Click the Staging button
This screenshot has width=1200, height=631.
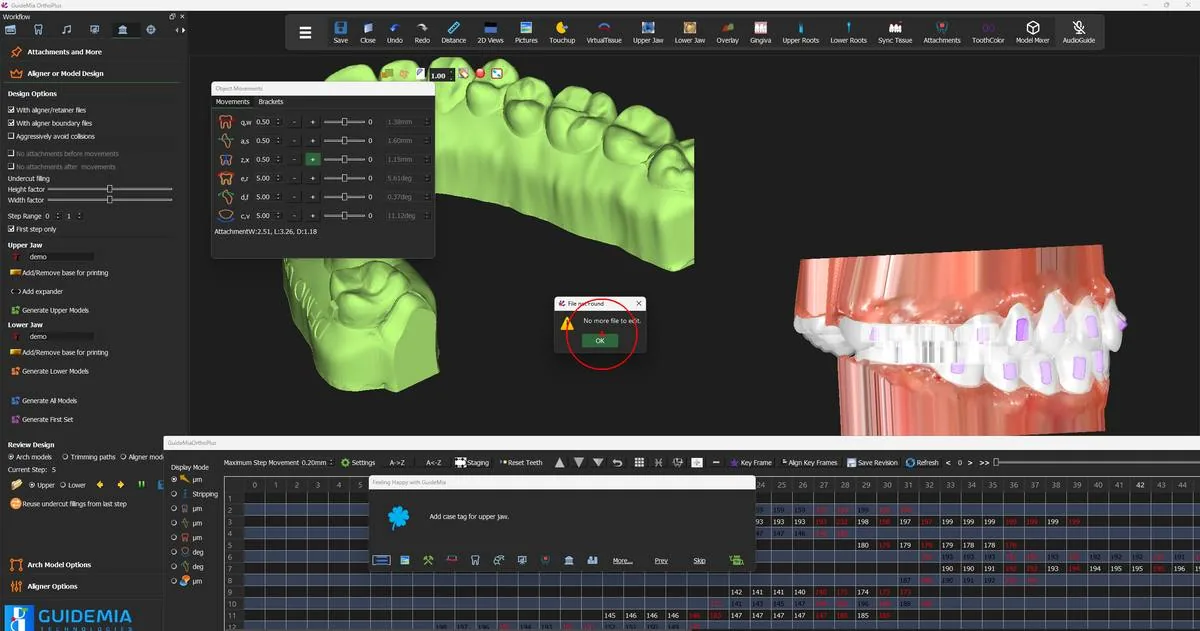(x=472, y=463)
